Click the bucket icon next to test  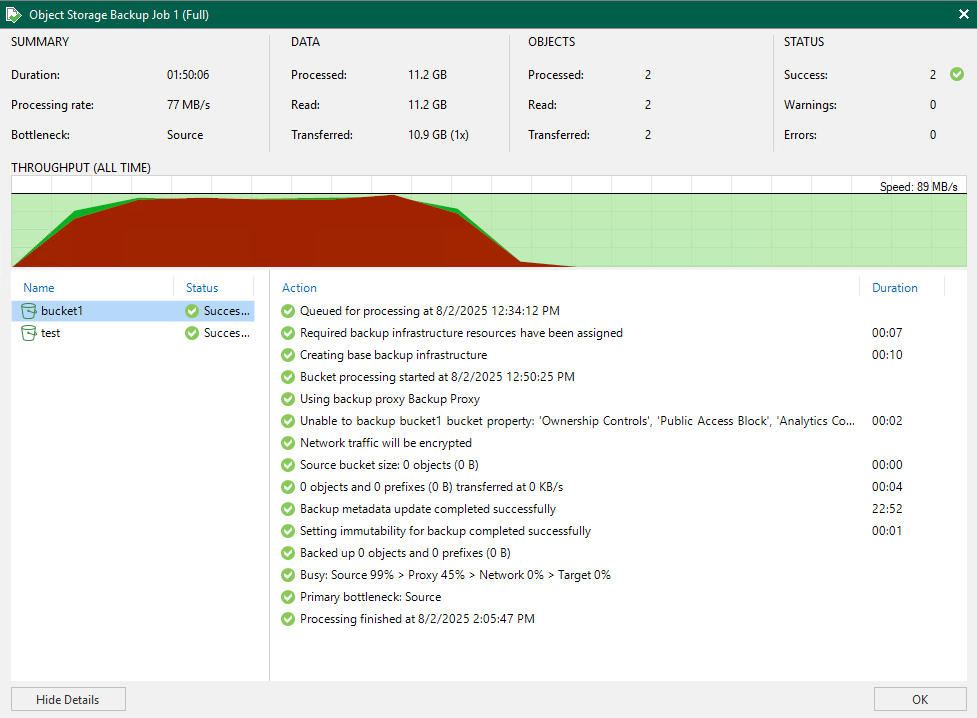pyautogui.click(x=29, y=333)
